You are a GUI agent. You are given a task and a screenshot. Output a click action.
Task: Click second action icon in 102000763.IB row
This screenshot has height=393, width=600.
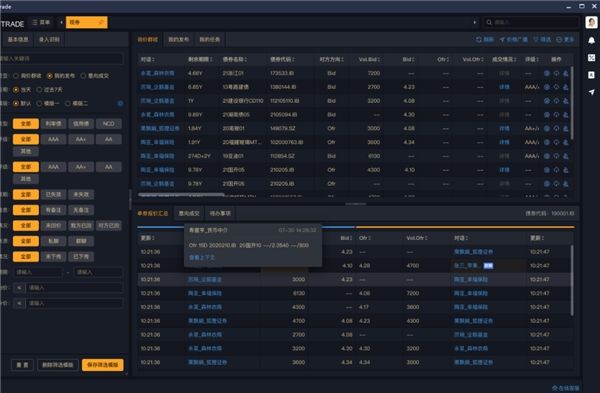[556, 142]
